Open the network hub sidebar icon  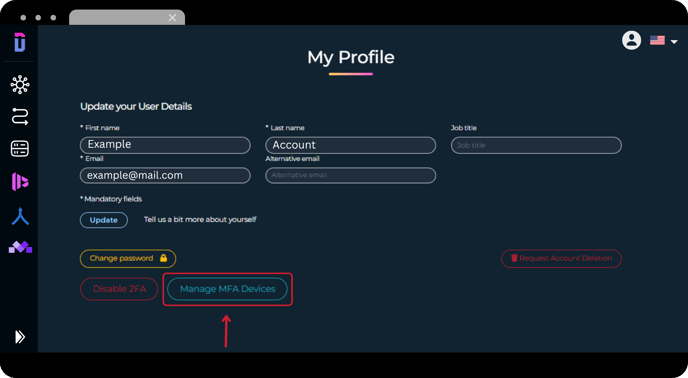click(x=20, y=84)
